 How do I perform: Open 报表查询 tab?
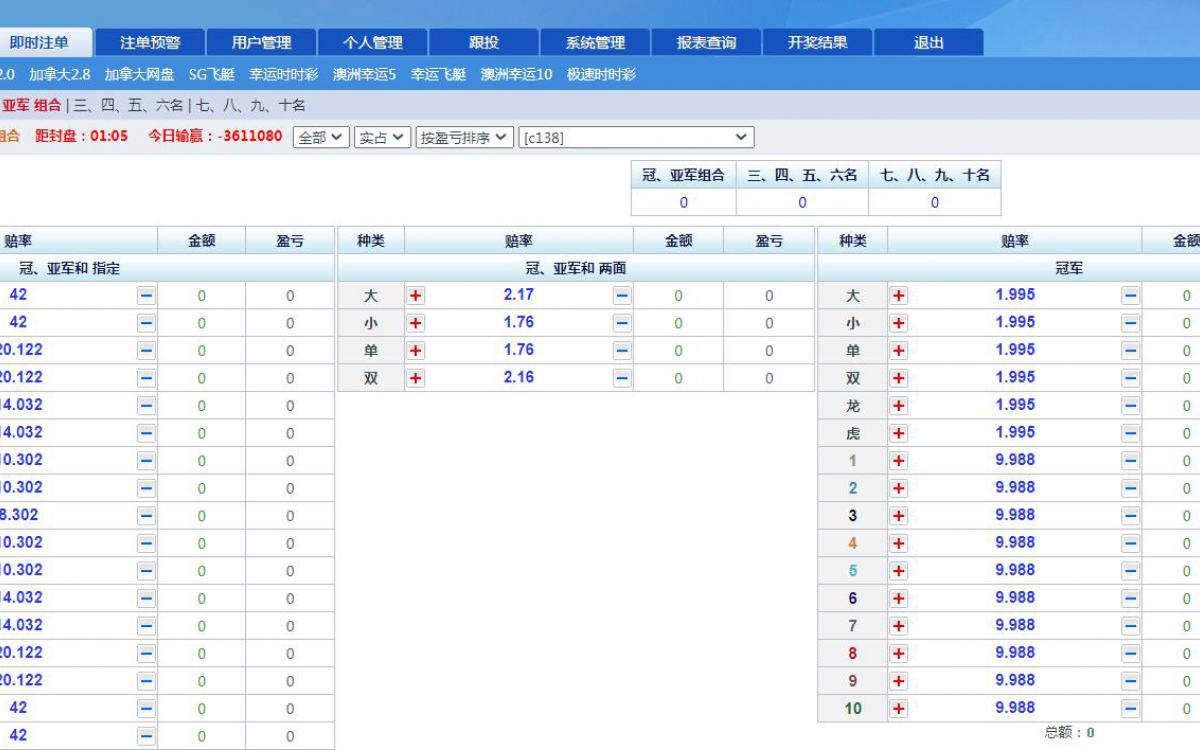[x=706, y=42]
